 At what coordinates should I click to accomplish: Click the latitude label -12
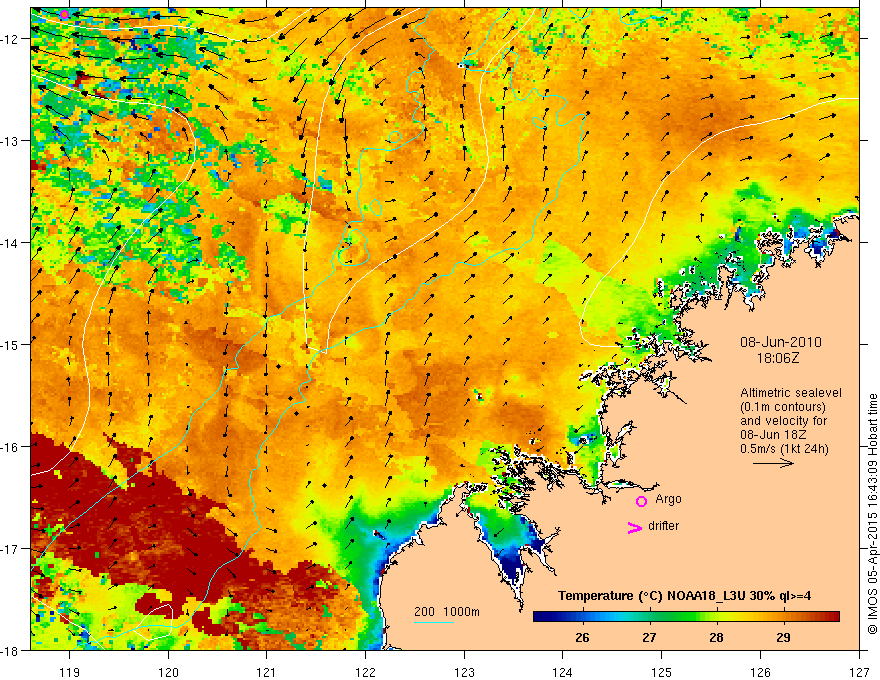[11, 39]
